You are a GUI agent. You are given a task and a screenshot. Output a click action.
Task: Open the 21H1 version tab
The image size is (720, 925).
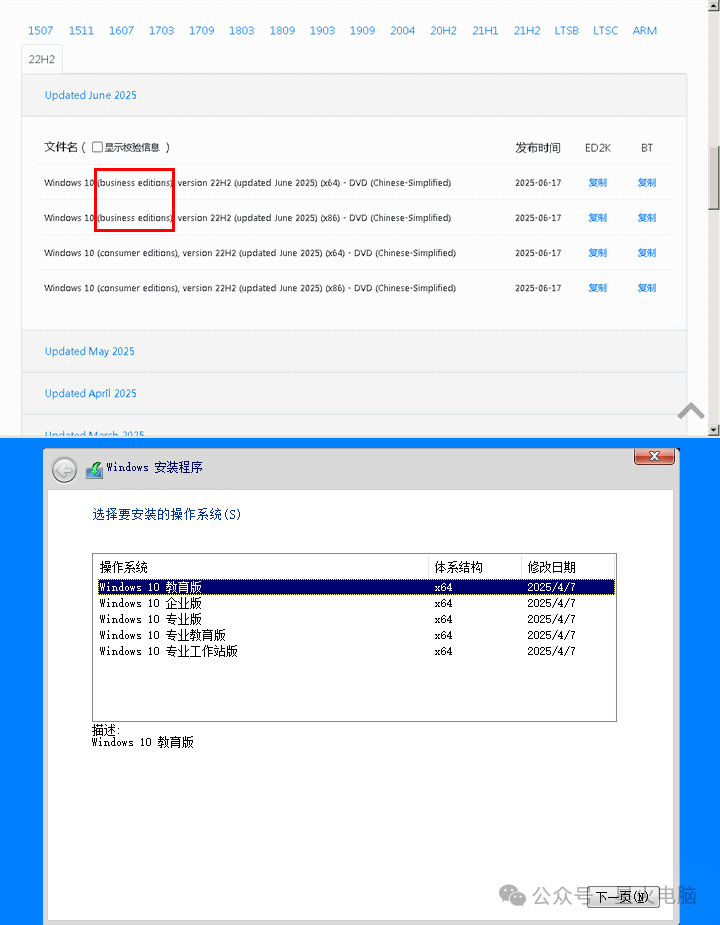485,31
